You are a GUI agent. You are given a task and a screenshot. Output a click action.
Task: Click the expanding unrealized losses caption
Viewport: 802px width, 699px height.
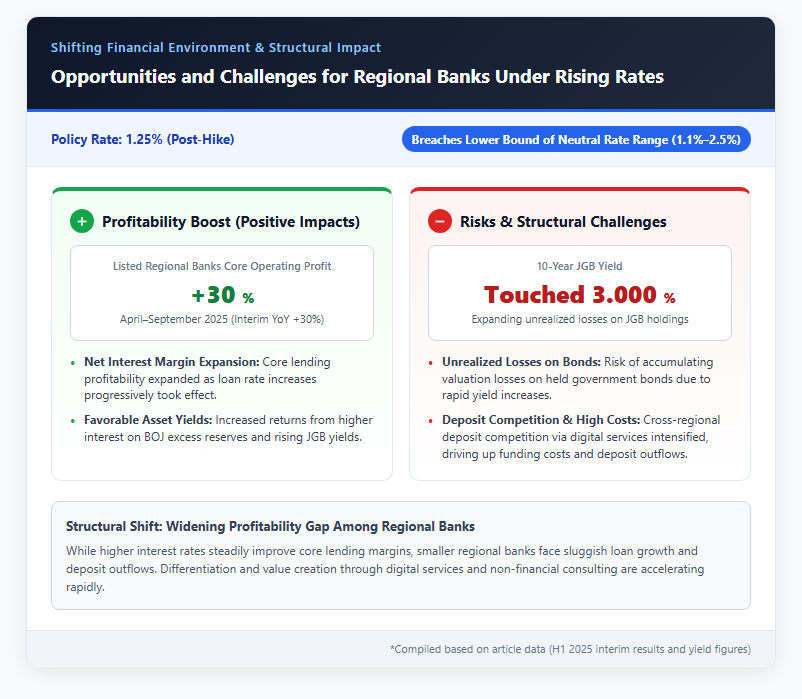coord(580,319)
